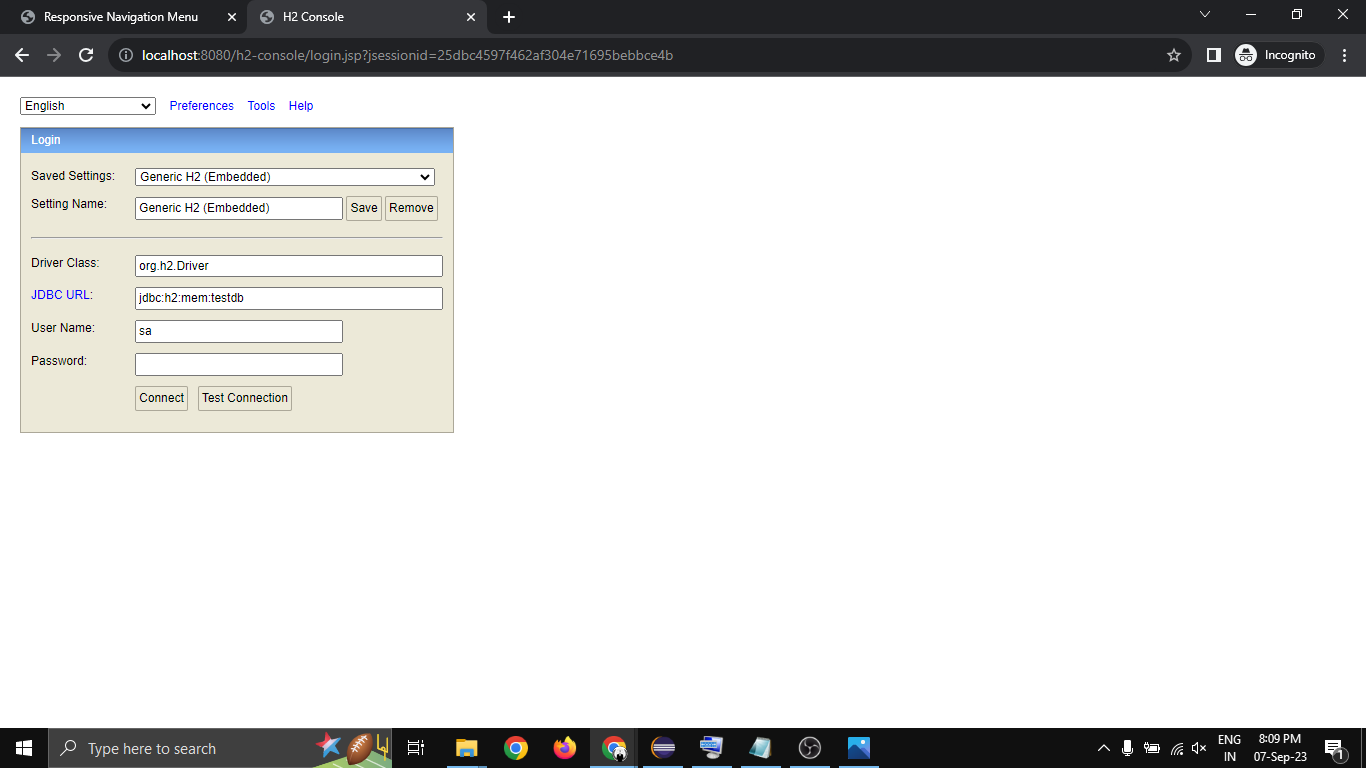Show hidden system tray icons
Screen dimensions: 1366x768
(x=1104, y=748)
